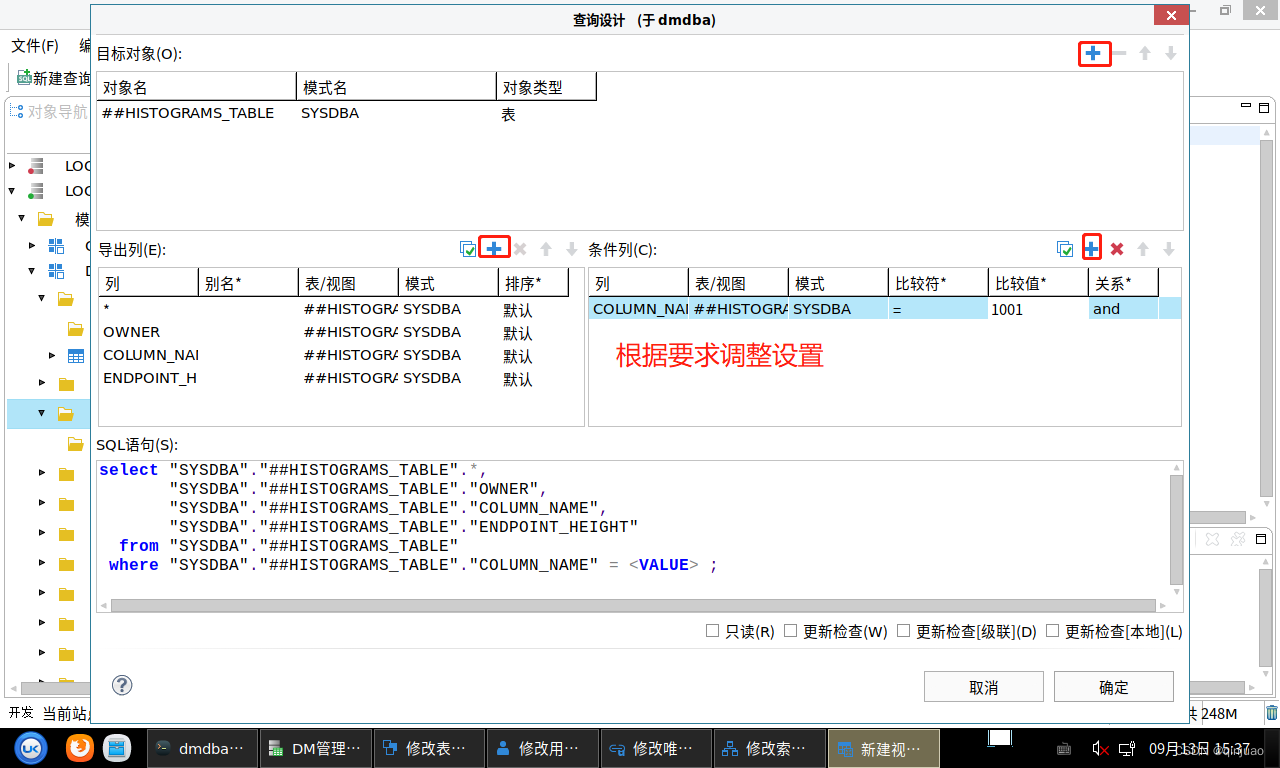Switch to DM管理 taskbar item
Image resolution: width=1280 pixels, height=768 pixels.
[315, 748]
